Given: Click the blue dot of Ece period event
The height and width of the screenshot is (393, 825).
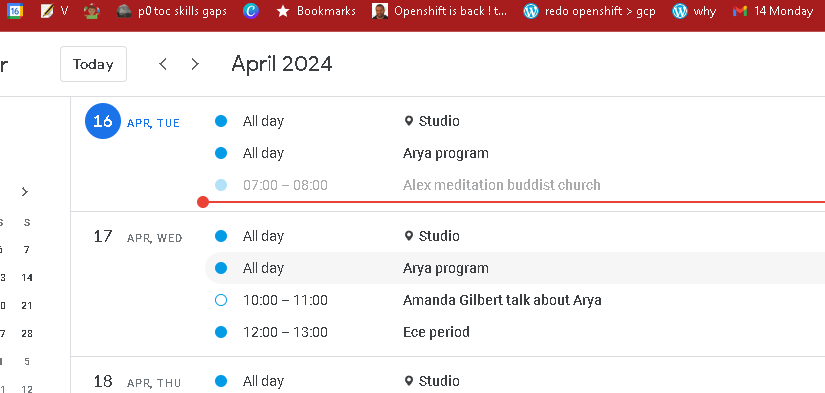Looking at the screenshot, I should click(x=221, y=332).
